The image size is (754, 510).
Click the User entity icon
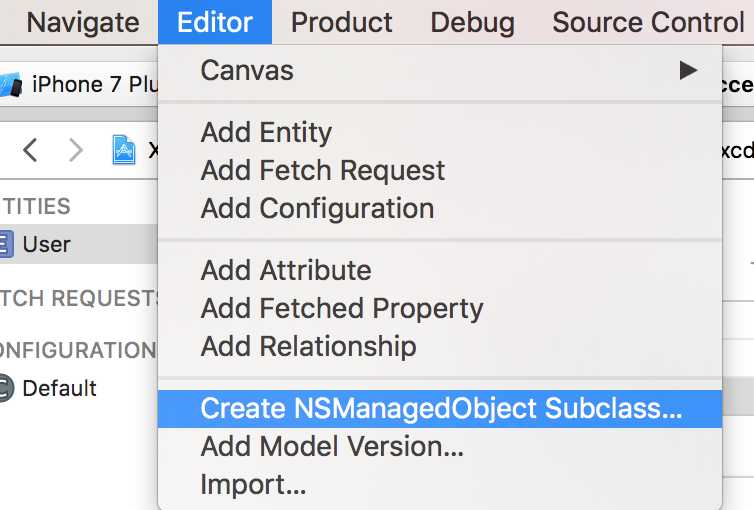pyautogui.click(x=6, y=244)
